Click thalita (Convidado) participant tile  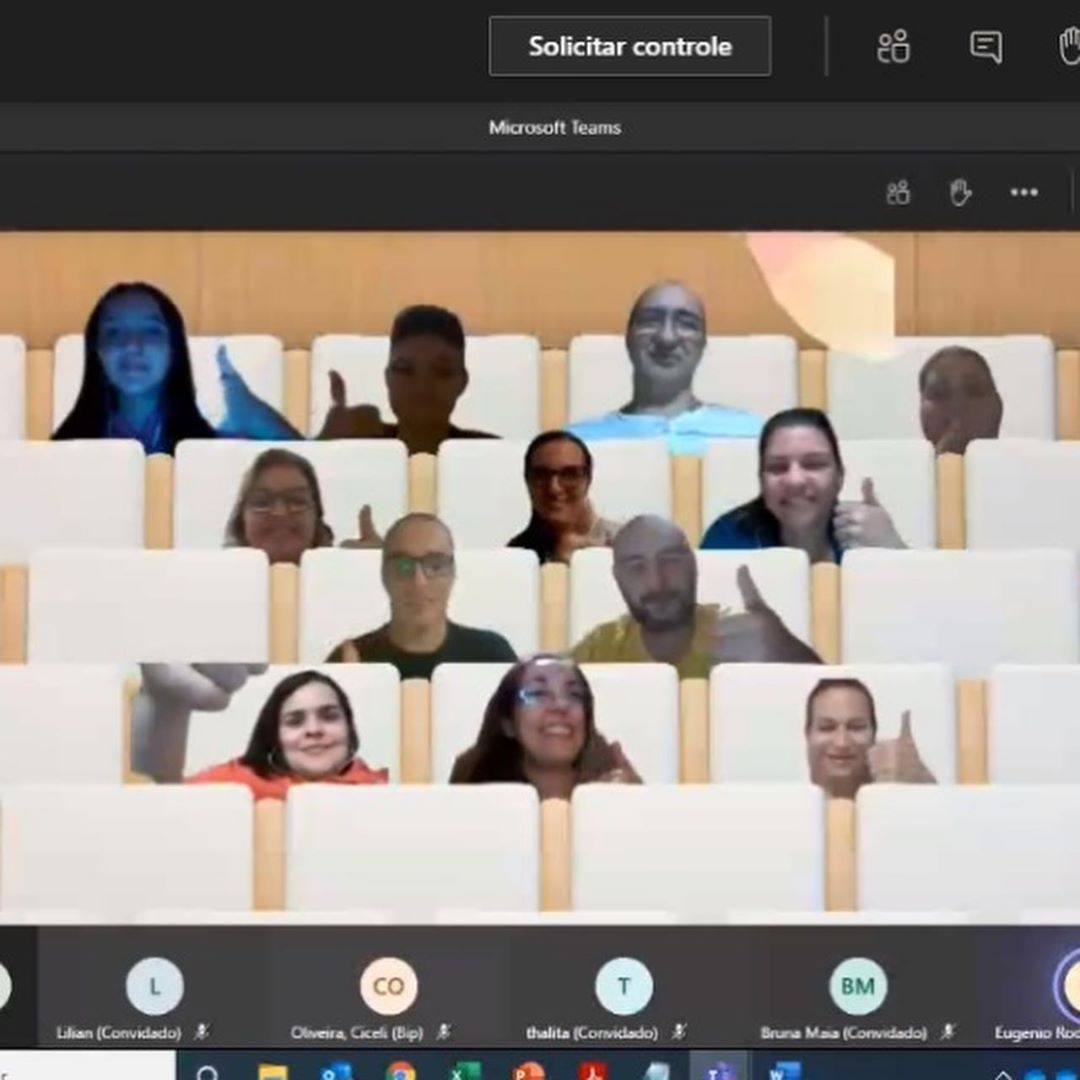coord(623,986)
